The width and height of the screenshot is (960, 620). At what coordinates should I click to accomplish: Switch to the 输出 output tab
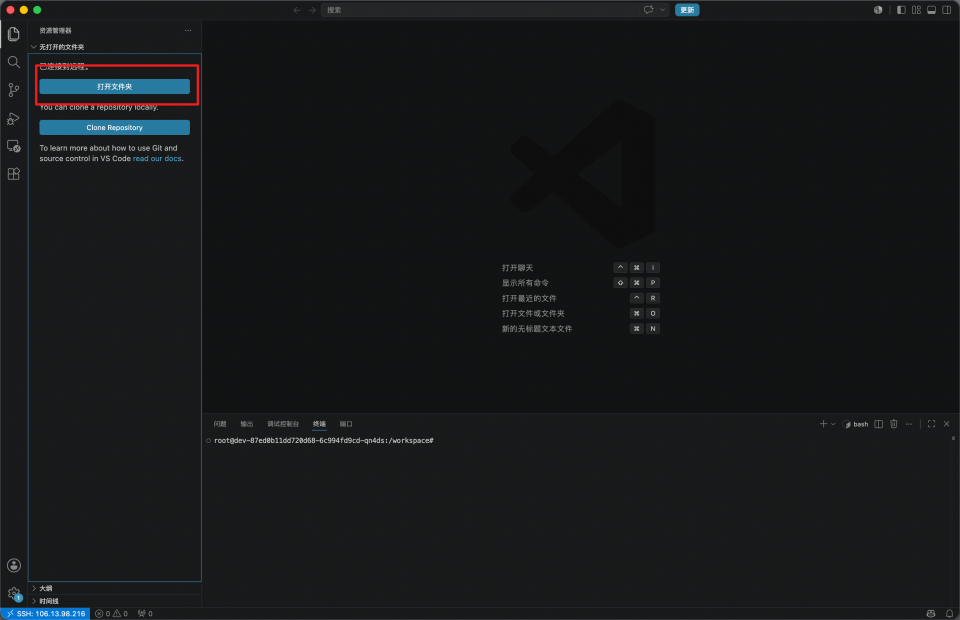[x=247, y=424]
